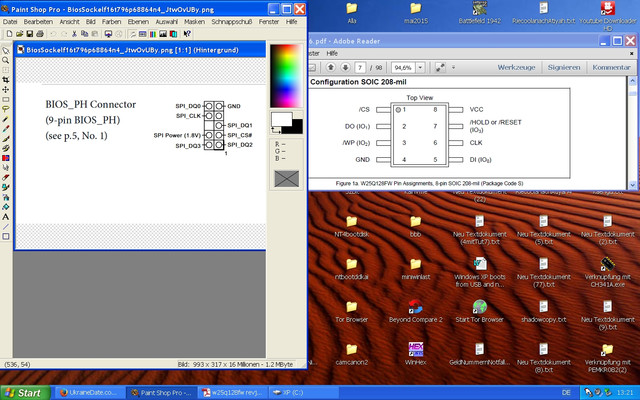Go to next page in Adobe Reader
The height and width of the screenshot is (400, 640).
pyautogui.click(x=345, y=67)
